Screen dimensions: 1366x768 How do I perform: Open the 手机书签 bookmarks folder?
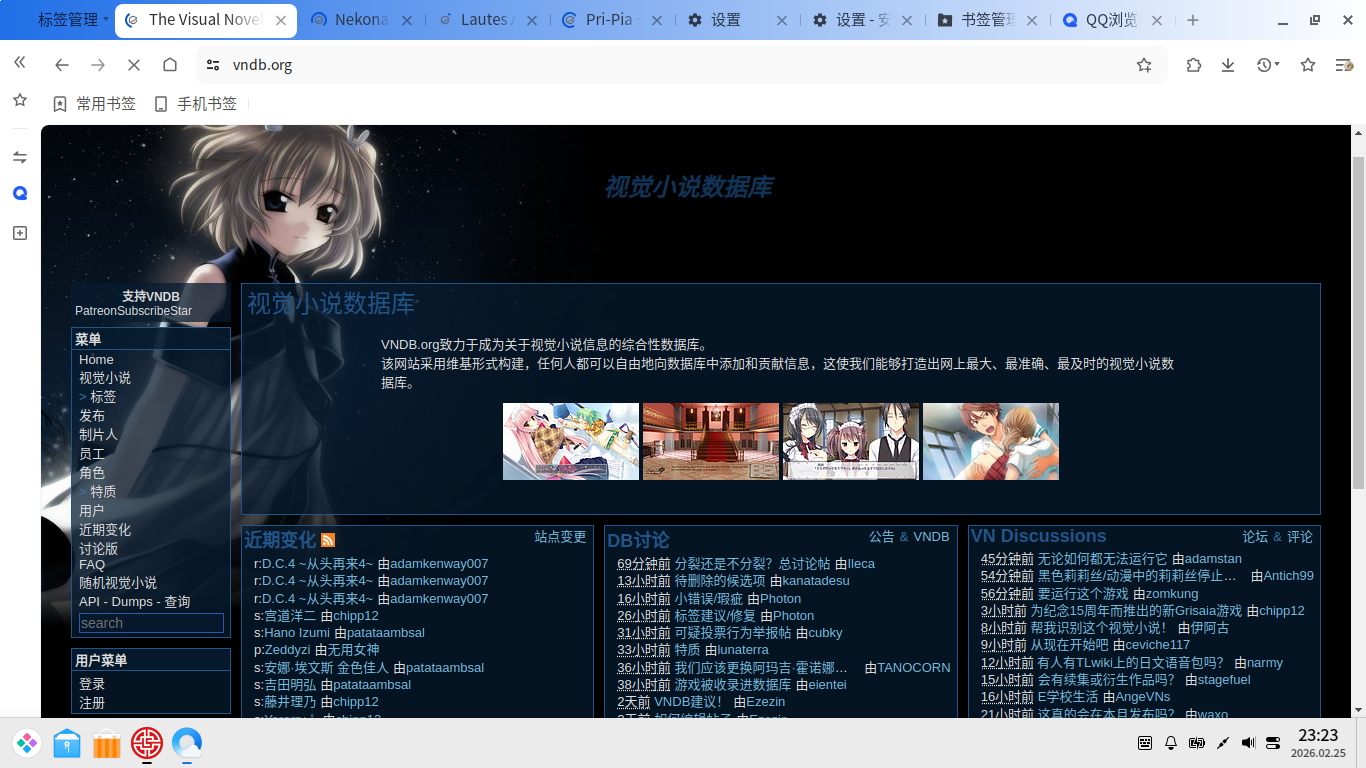[195, 104]
